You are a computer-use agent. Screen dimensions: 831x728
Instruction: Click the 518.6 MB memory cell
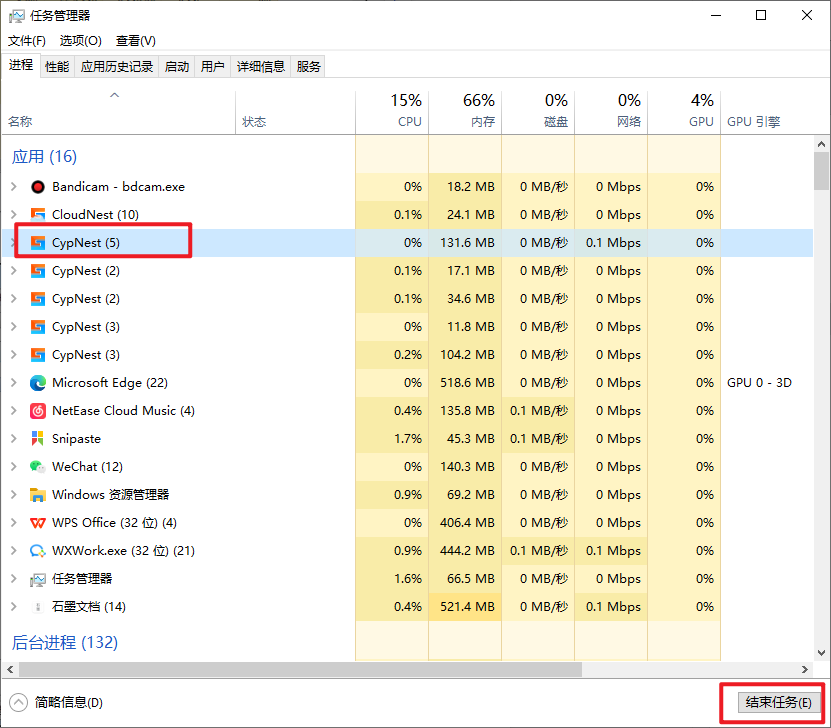click(x=467, y=383)
